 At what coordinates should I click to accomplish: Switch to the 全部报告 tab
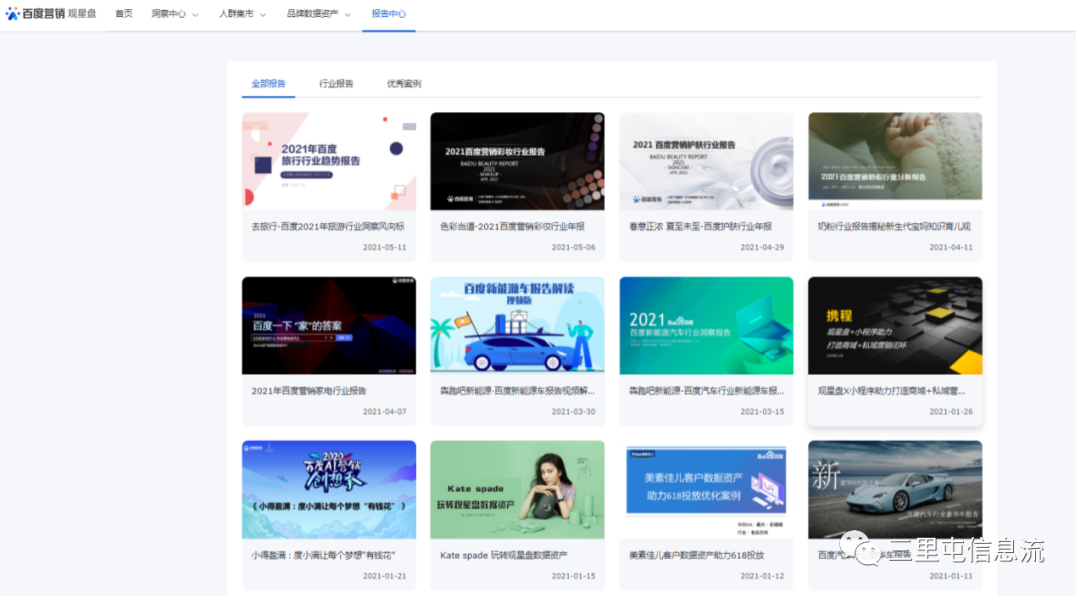click(x=268, y=84)
